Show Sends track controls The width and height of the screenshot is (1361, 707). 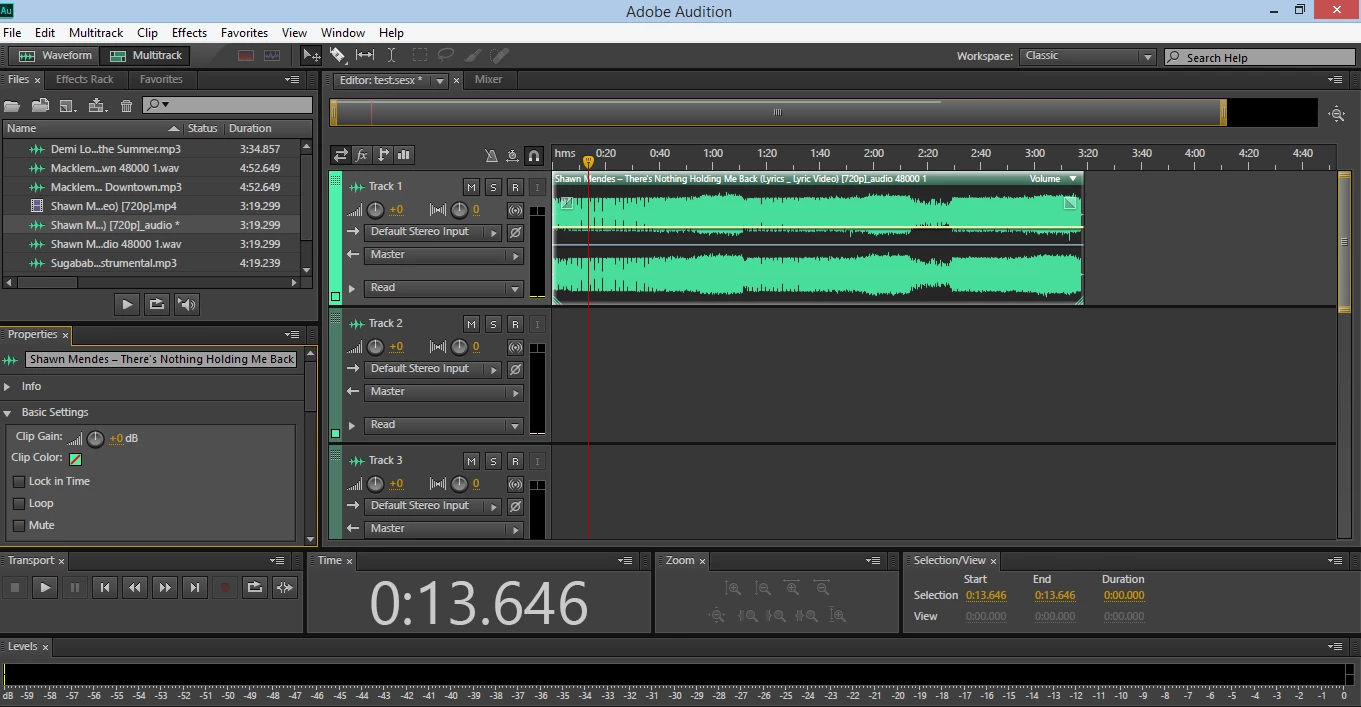[x=383, y=155]
